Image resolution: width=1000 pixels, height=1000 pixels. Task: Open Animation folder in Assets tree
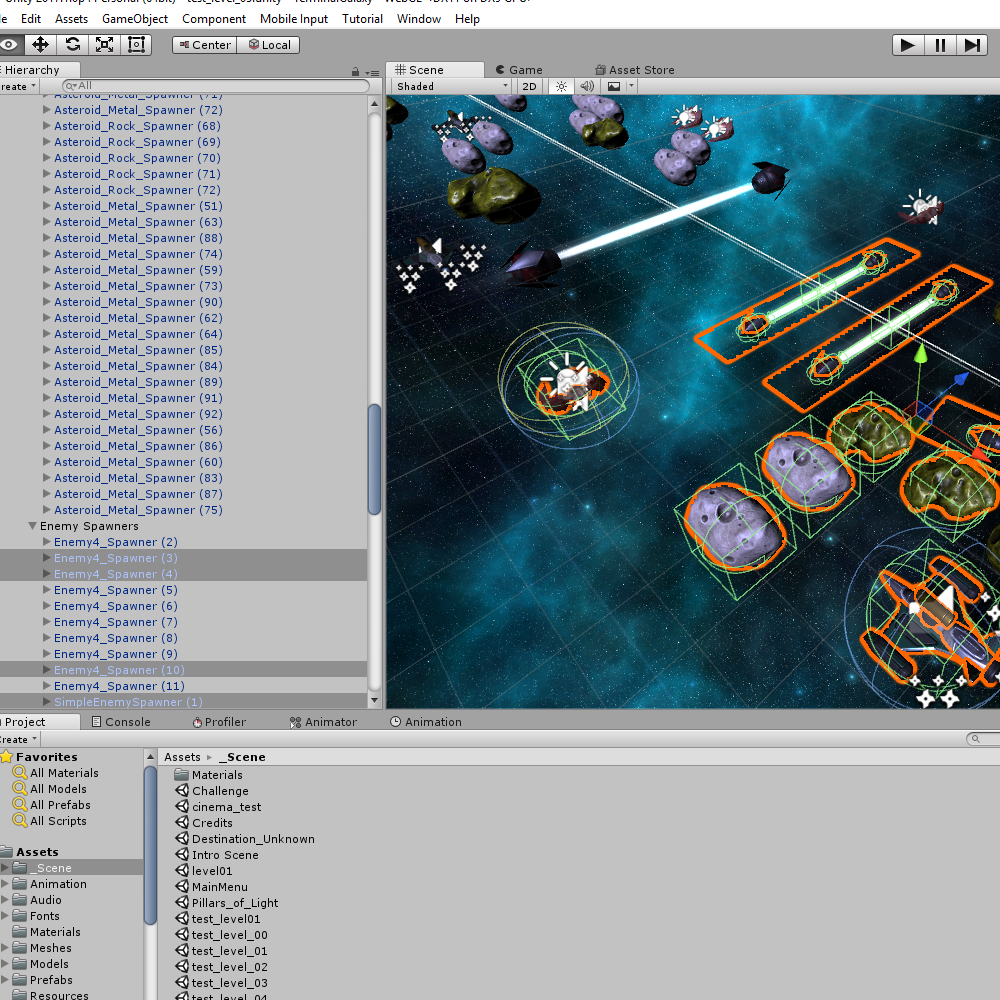[58, 884]
